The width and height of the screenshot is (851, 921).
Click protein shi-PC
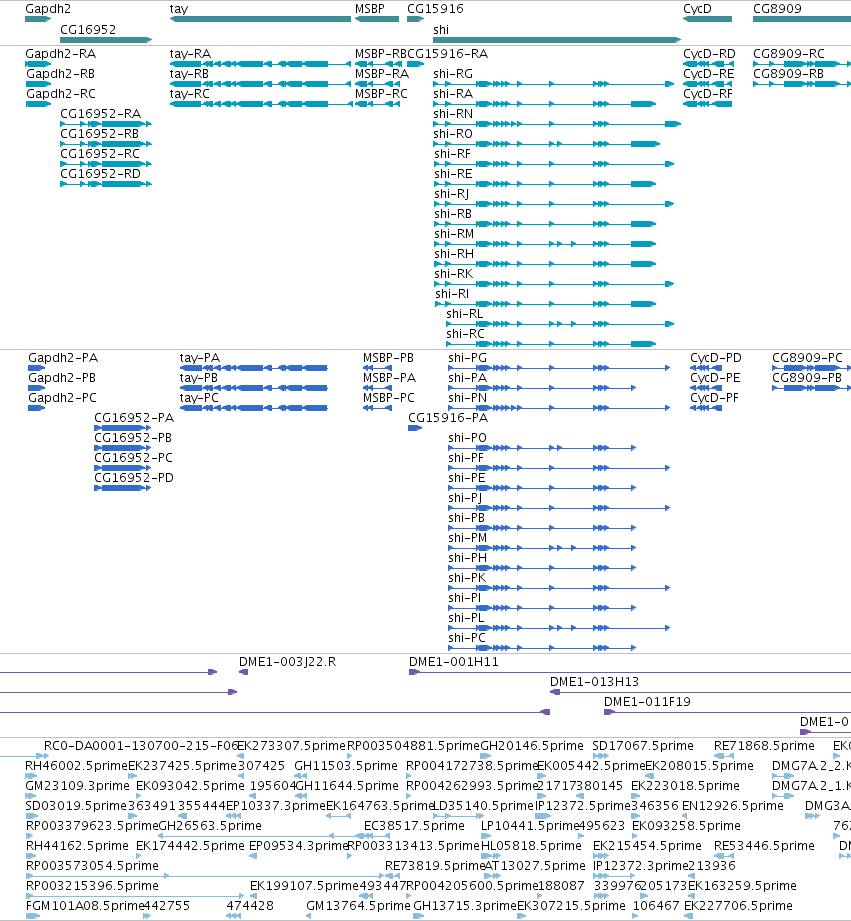pyautogui.click(x=467, y=638)
